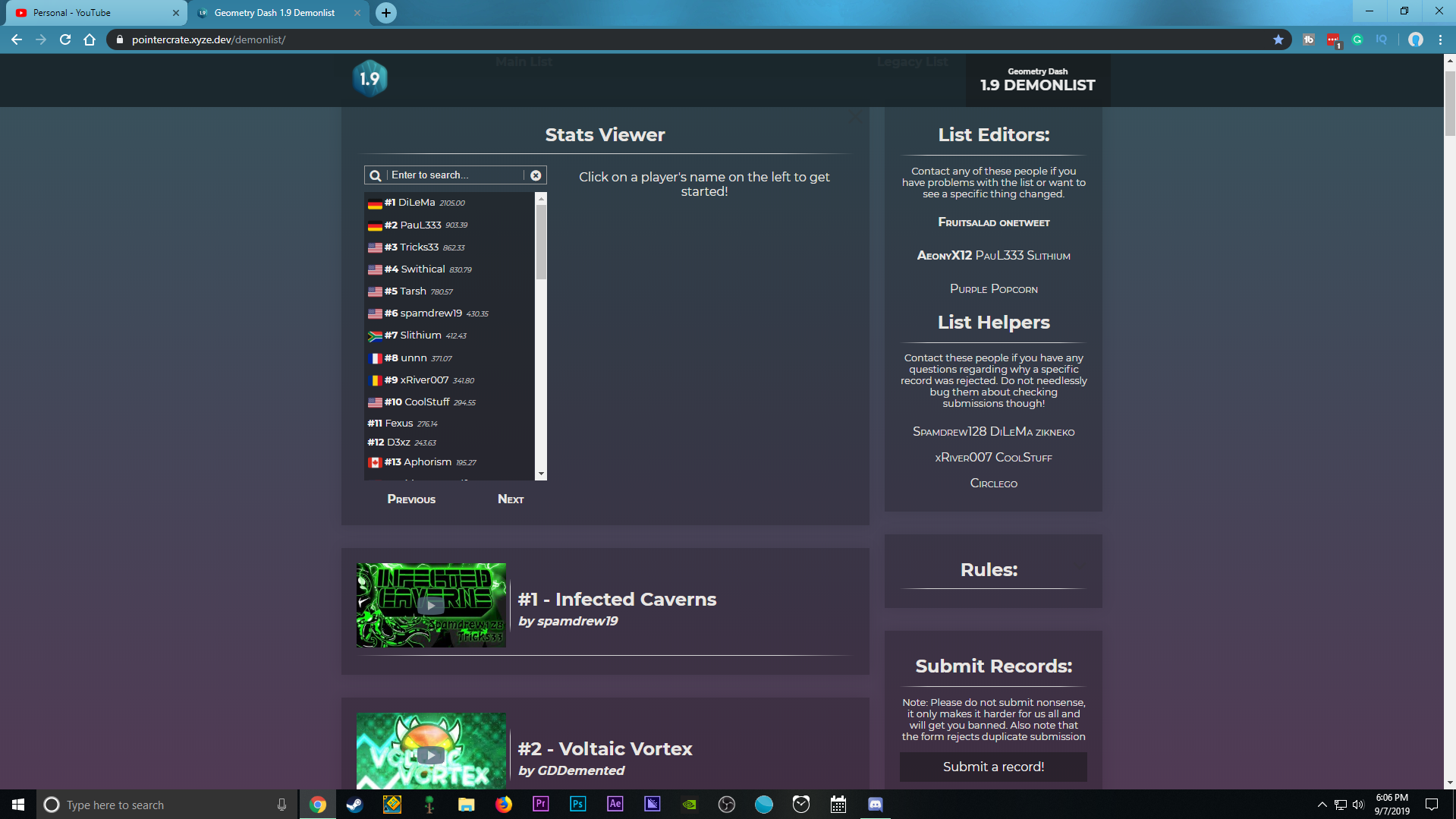
Task: Show hidden system tray icons
Action: click(1322, 805)
